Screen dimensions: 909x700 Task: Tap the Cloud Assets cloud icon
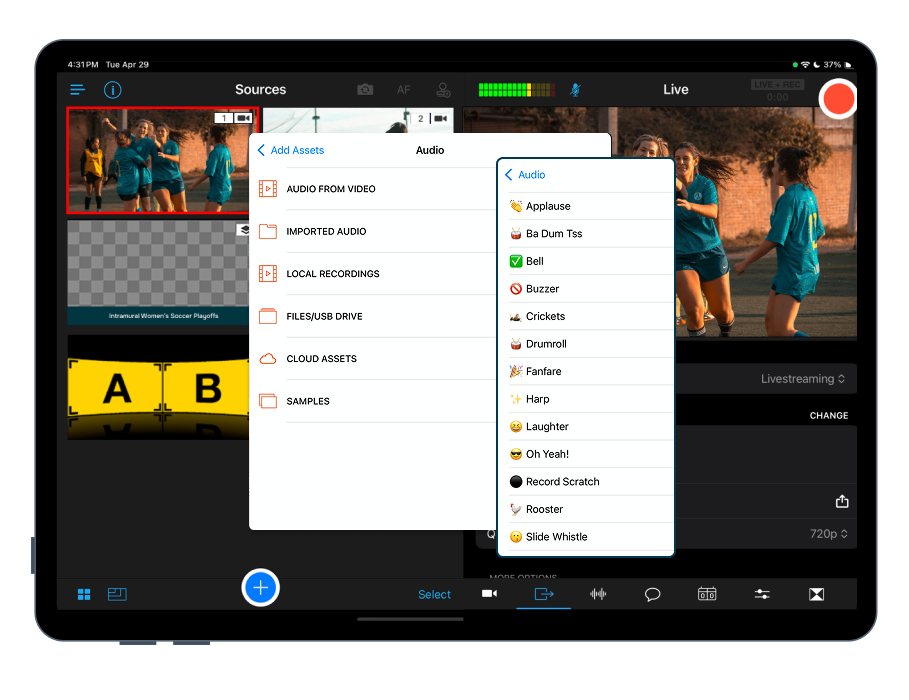pos(267,359)
